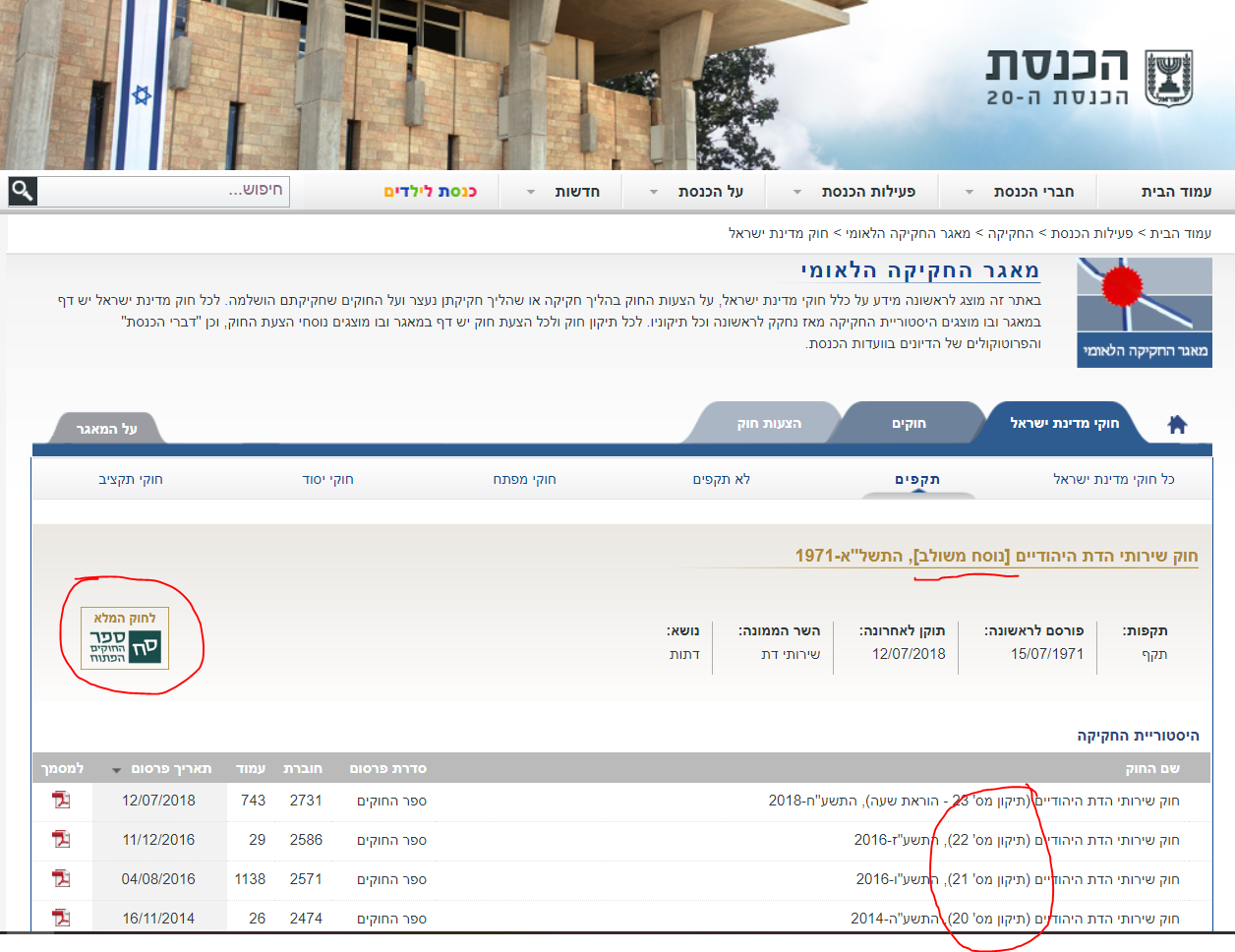Click booklet number 2474
Screen dimensions: 1235x952
pos(306,919)
